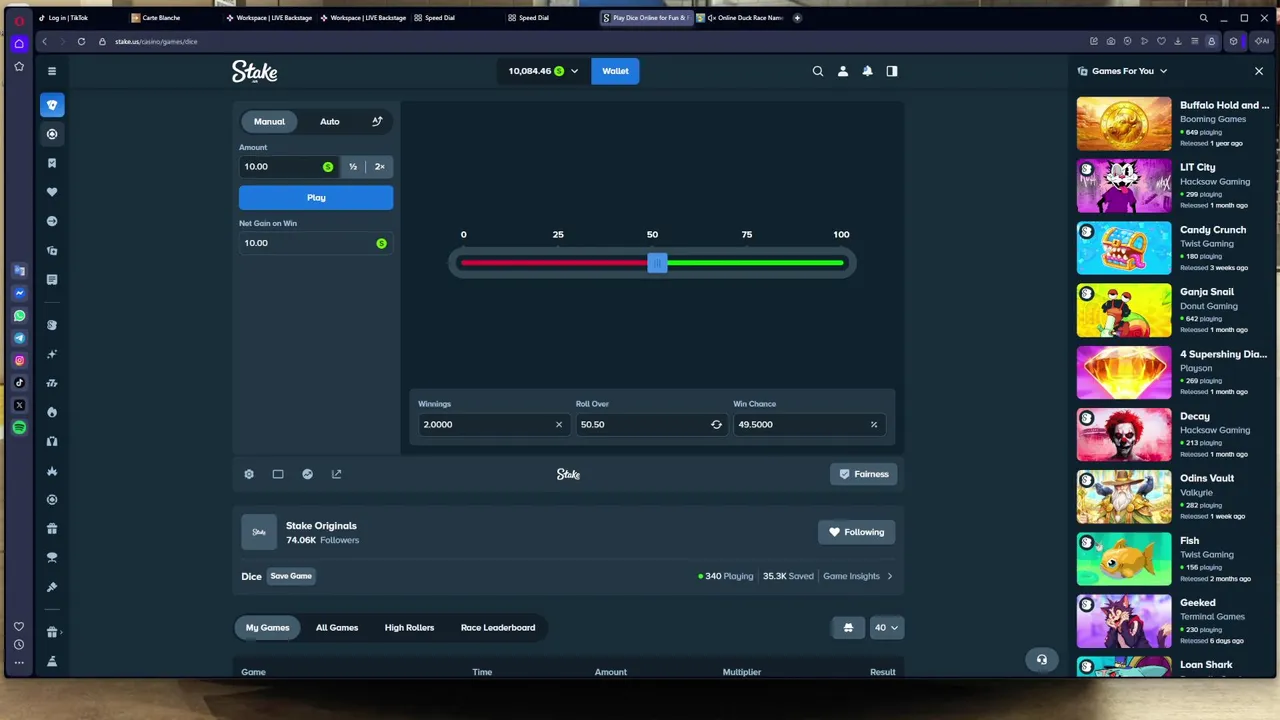
Task: Open X in the Opera sidebar
Action: [19, 405]
